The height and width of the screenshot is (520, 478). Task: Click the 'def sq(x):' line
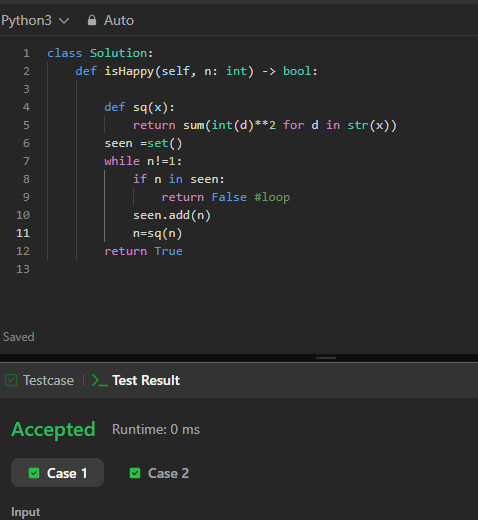coord(139,107)
